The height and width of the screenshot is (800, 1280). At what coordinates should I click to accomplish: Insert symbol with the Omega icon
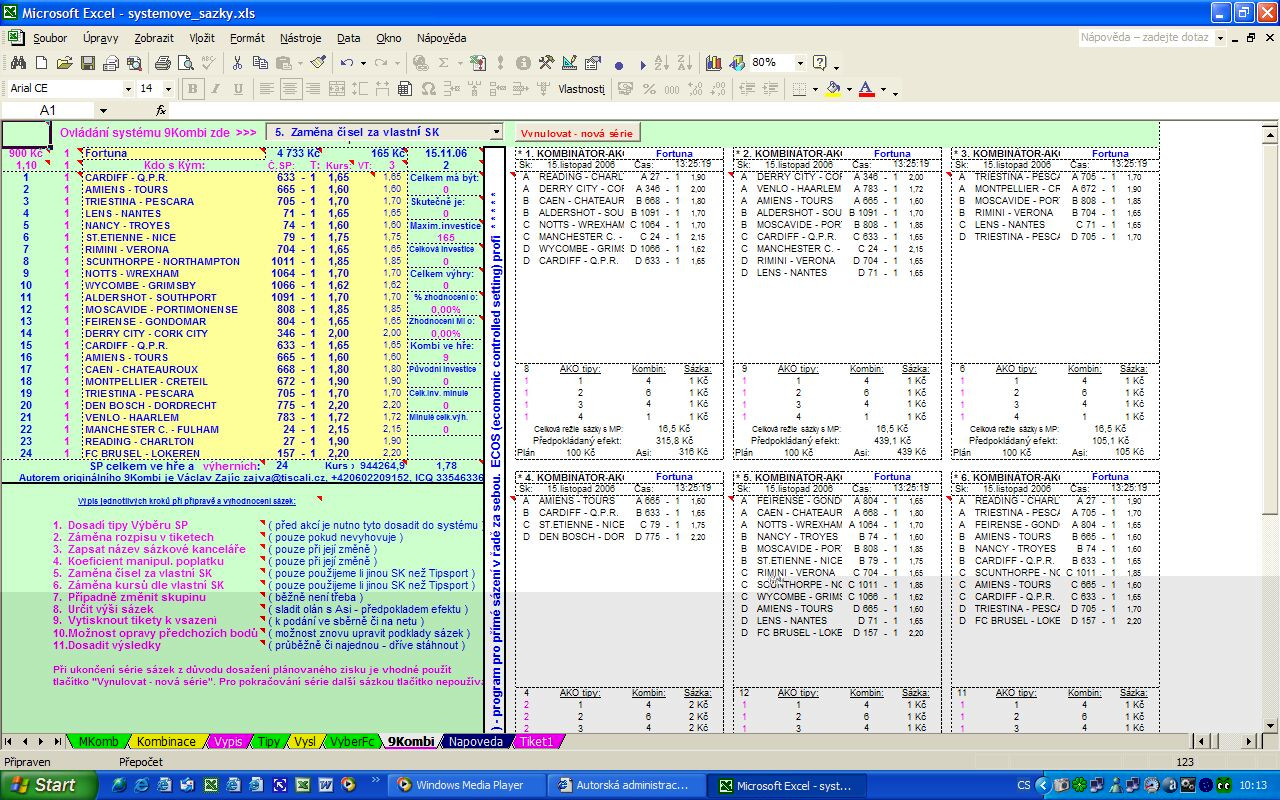click(428, 89)
